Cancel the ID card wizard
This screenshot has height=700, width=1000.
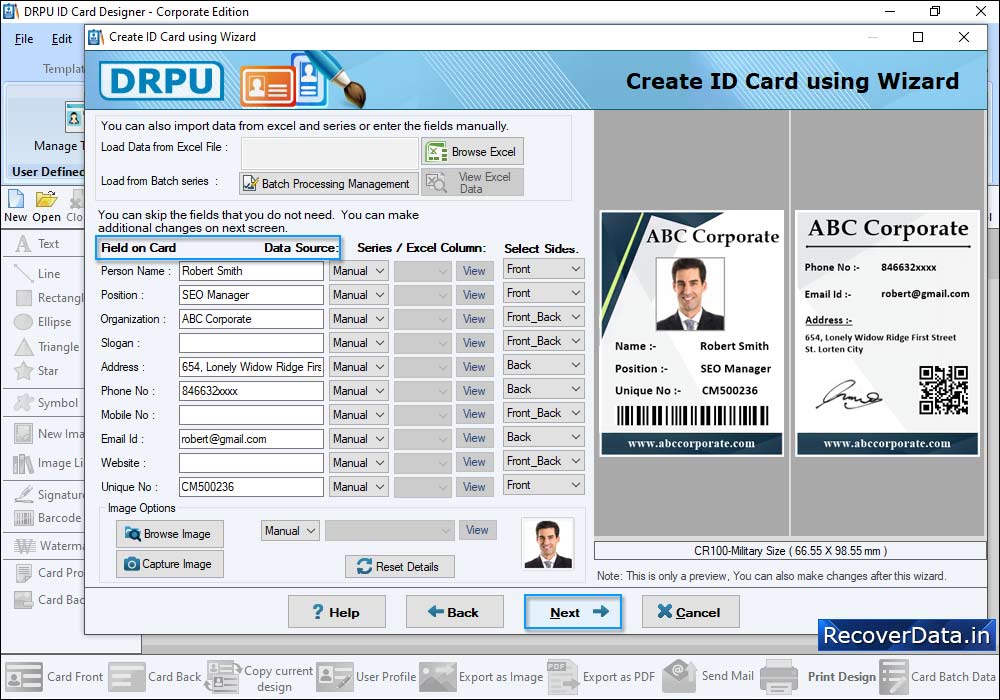click(691, 613)
